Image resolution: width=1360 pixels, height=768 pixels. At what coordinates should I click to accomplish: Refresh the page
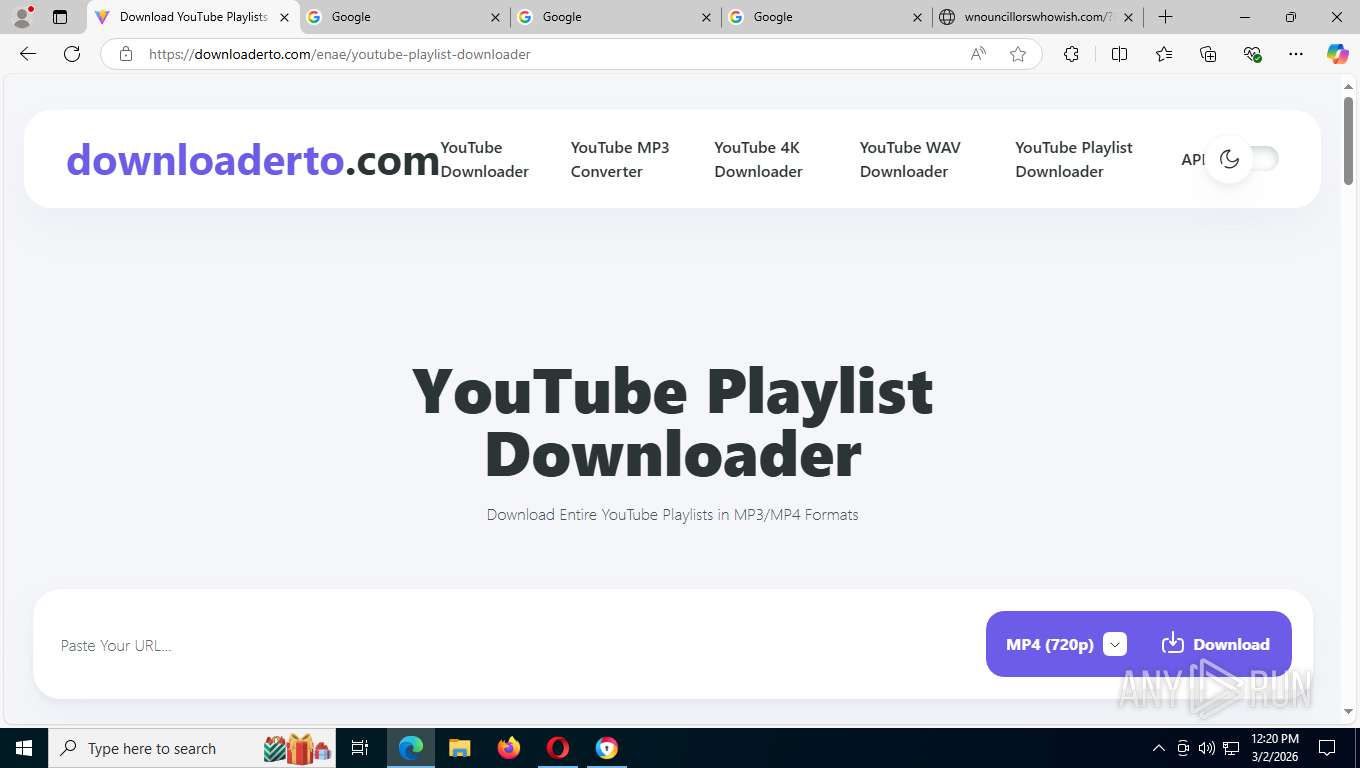tap(72, 54)
